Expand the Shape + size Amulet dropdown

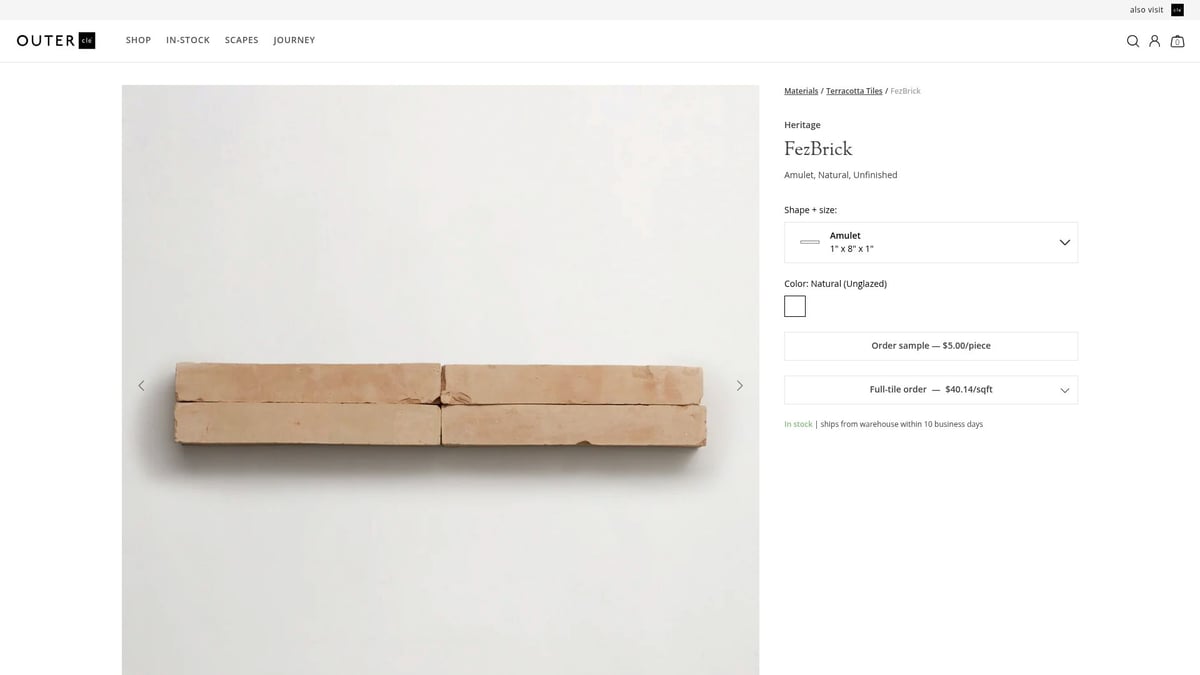[1064, 242]
